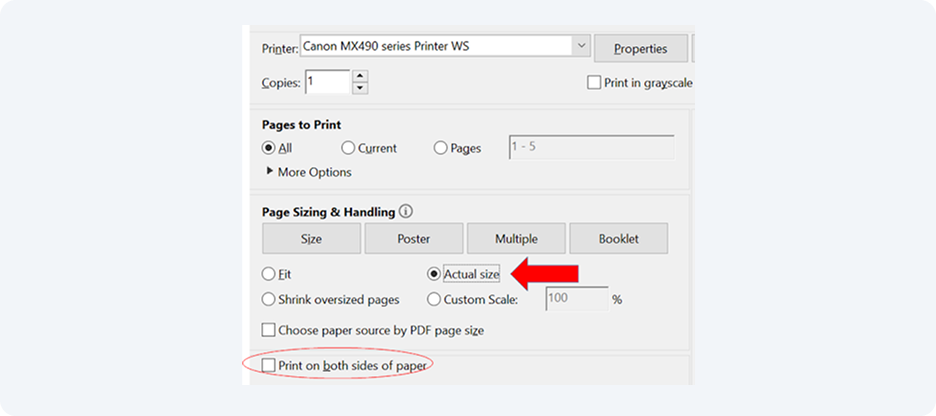The image size is (936, 416).
Task: Click into the Copies number field
Action: [x=328, y=82]
